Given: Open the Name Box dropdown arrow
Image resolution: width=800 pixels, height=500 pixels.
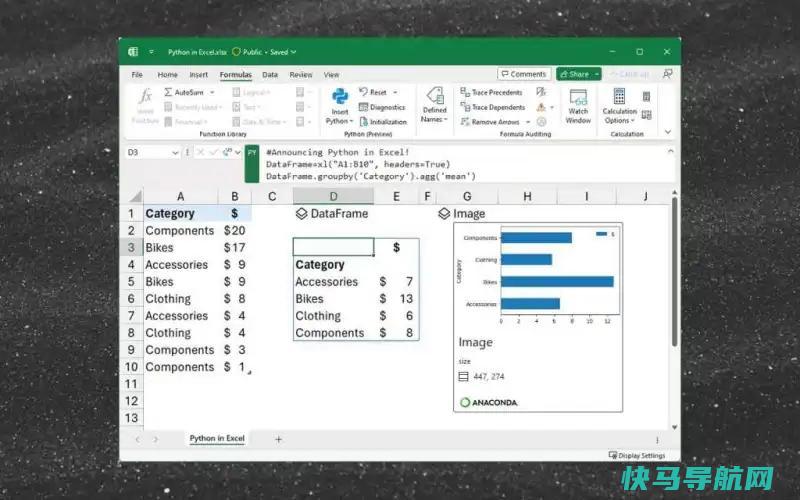Looking at the screenshot, I should click(x=175, y=153).
